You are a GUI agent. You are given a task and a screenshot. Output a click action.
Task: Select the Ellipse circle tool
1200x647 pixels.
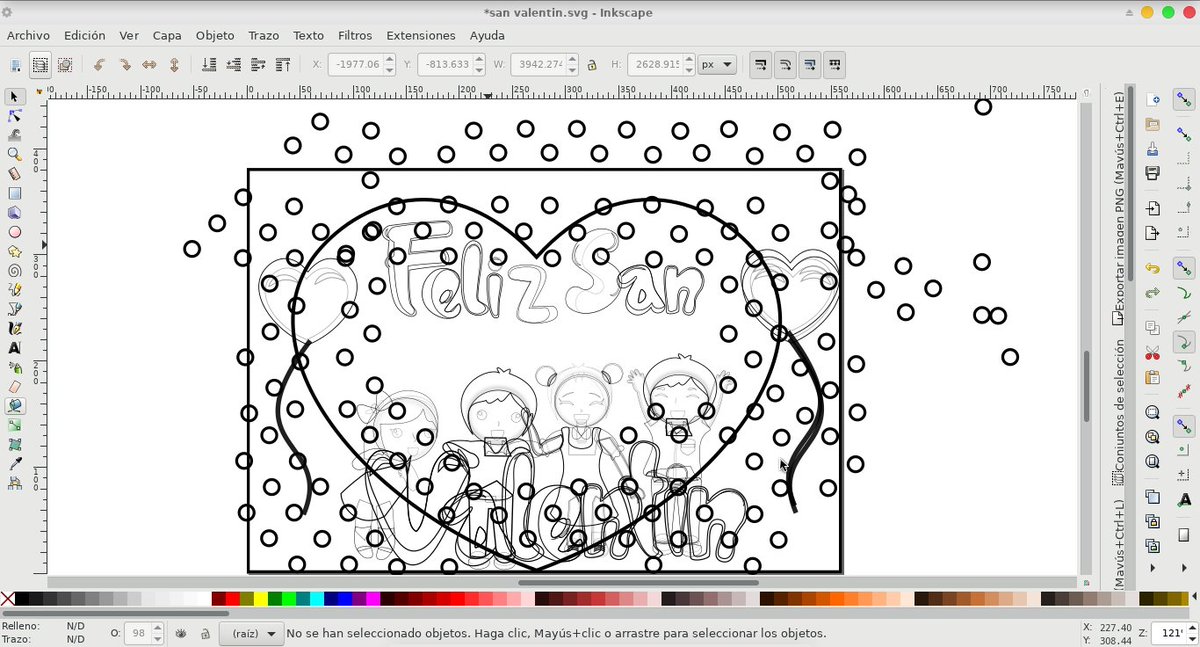click(15, 232)
